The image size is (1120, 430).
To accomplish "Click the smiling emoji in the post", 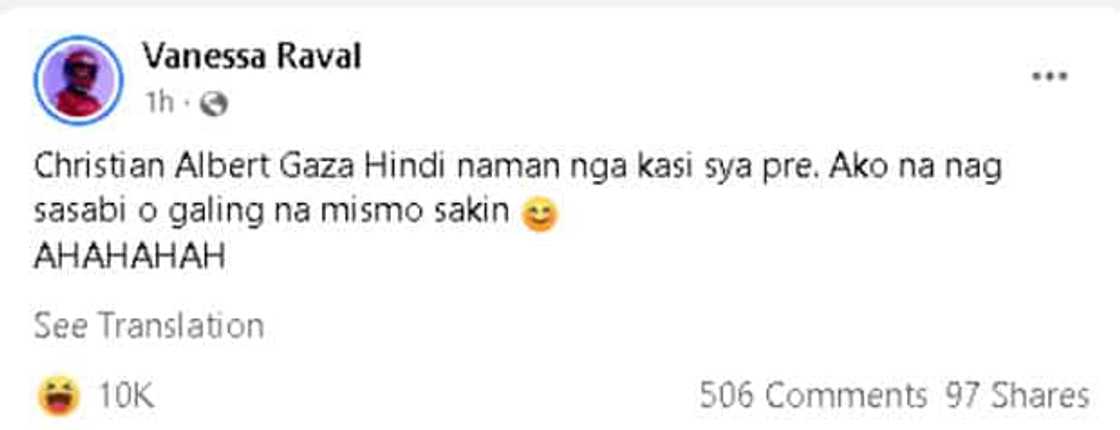I will point(539,216).
